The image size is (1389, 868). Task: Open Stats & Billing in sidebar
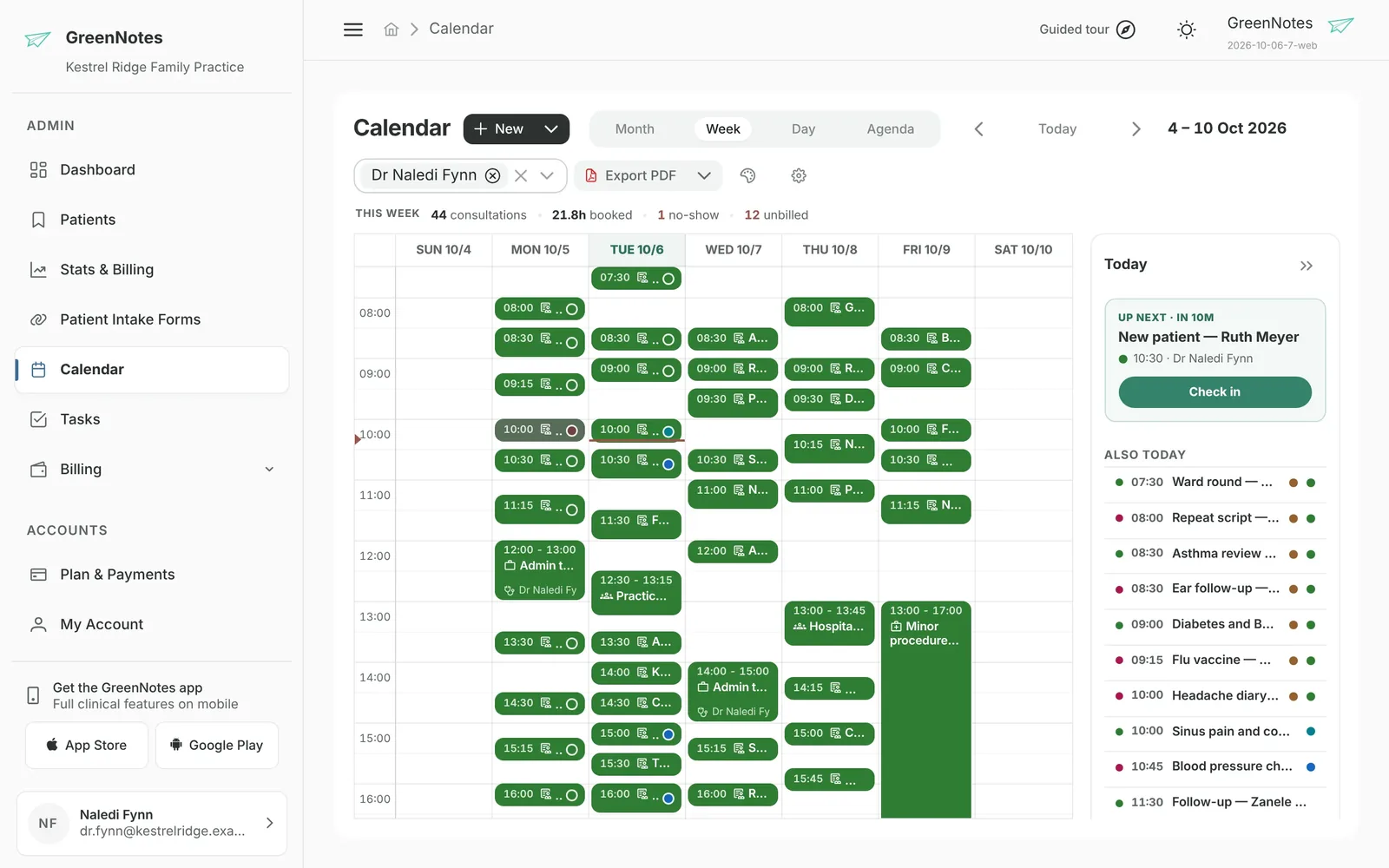coord(152,270)
